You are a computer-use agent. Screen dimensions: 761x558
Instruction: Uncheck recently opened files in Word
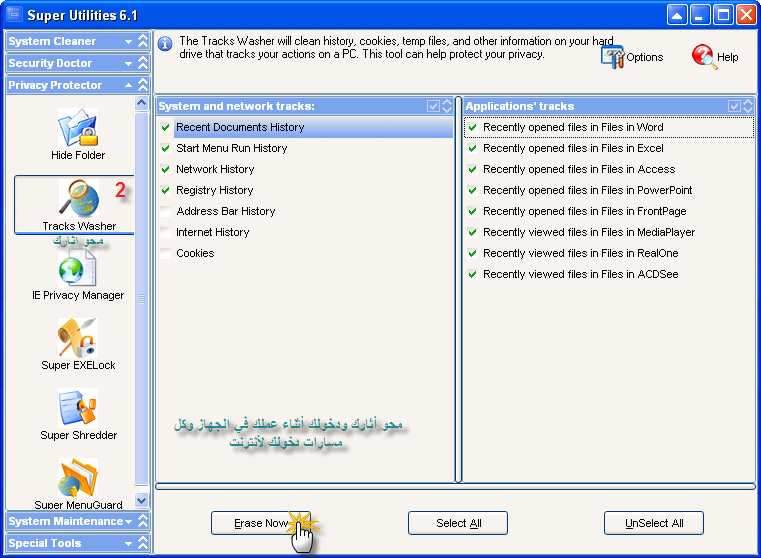pos(472,127)
